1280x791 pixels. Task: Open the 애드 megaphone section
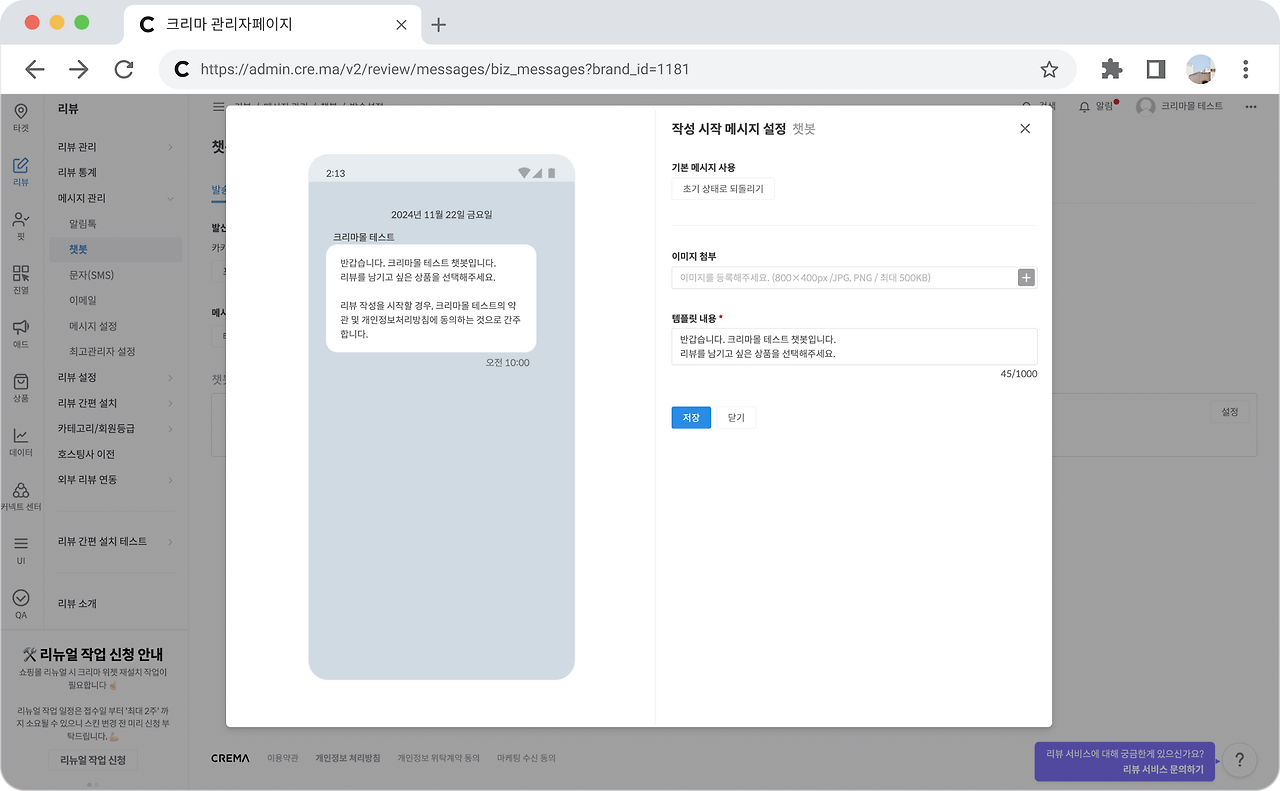(x=21, y=334)
